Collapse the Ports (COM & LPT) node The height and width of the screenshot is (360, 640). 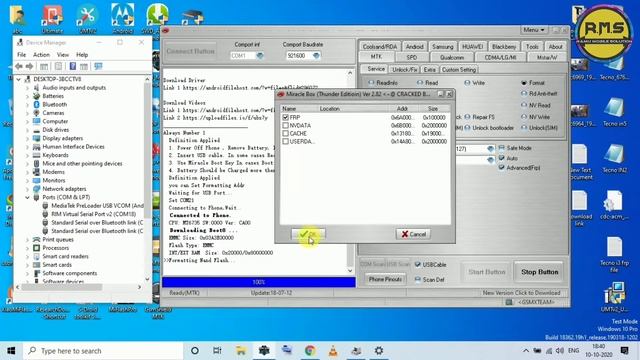27,198
